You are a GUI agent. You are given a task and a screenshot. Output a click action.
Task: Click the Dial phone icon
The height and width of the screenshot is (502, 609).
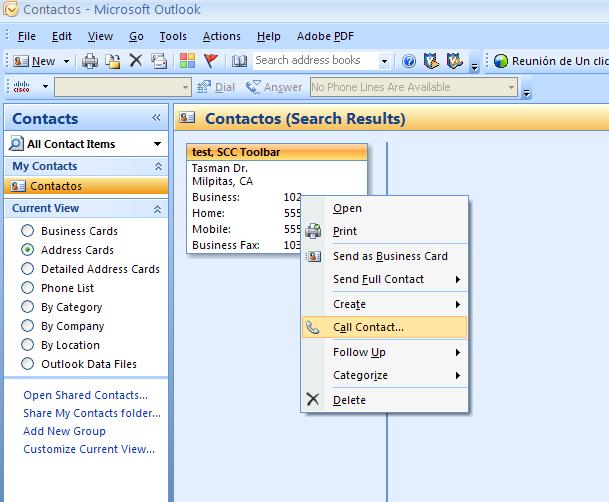coord(204,87)
